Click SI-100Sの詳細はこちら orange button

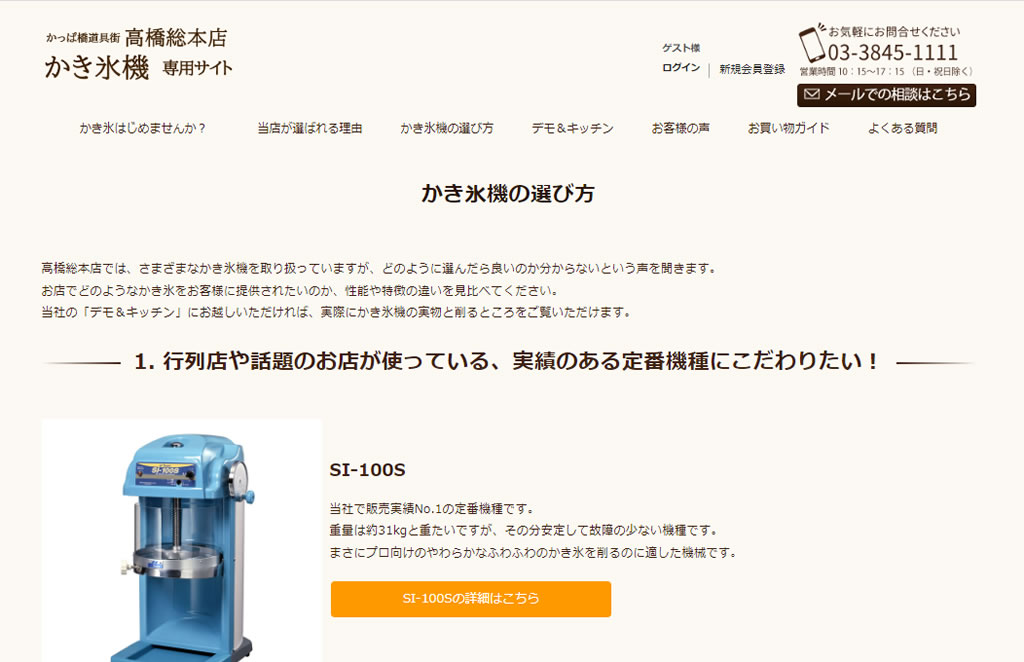coord(471,599)
